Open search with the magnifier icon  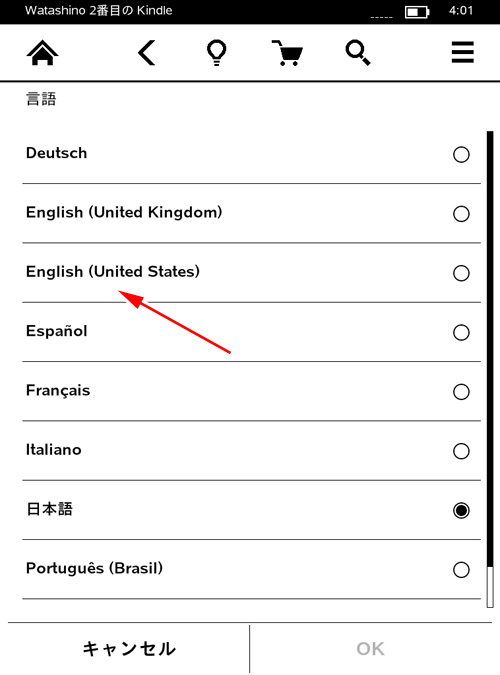pos(358,53)
